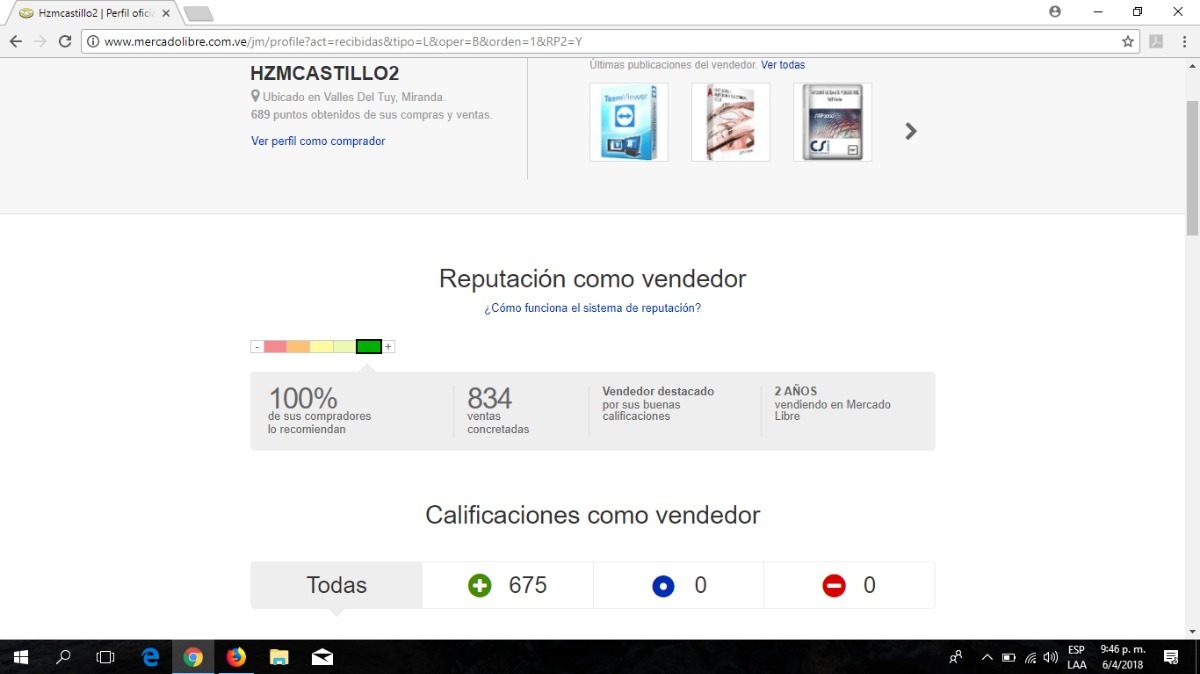Viewport: 1200px width, 674px height.
Task: Open the second product thumbnail with white box
Action: click(x=731, y=122)
